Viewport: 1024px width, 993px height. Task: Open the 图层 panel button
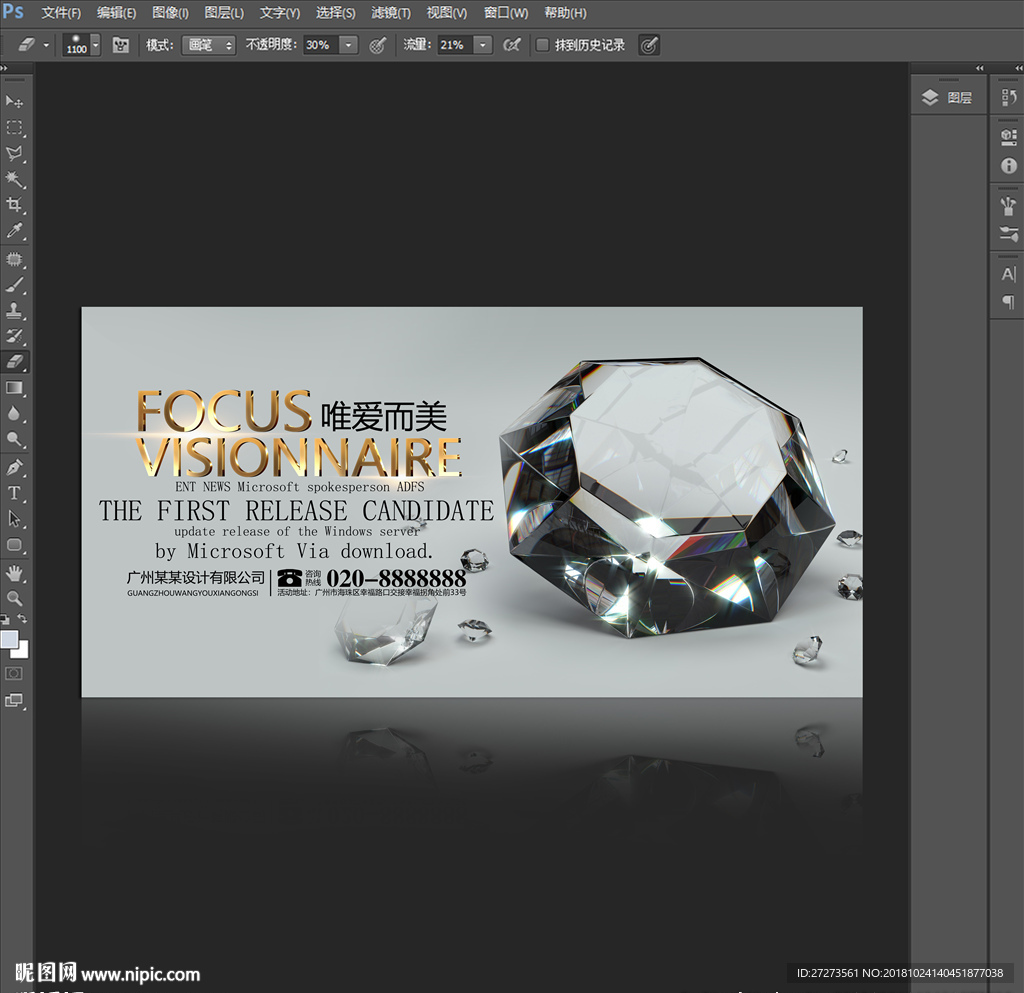click(x=947, y=97)
